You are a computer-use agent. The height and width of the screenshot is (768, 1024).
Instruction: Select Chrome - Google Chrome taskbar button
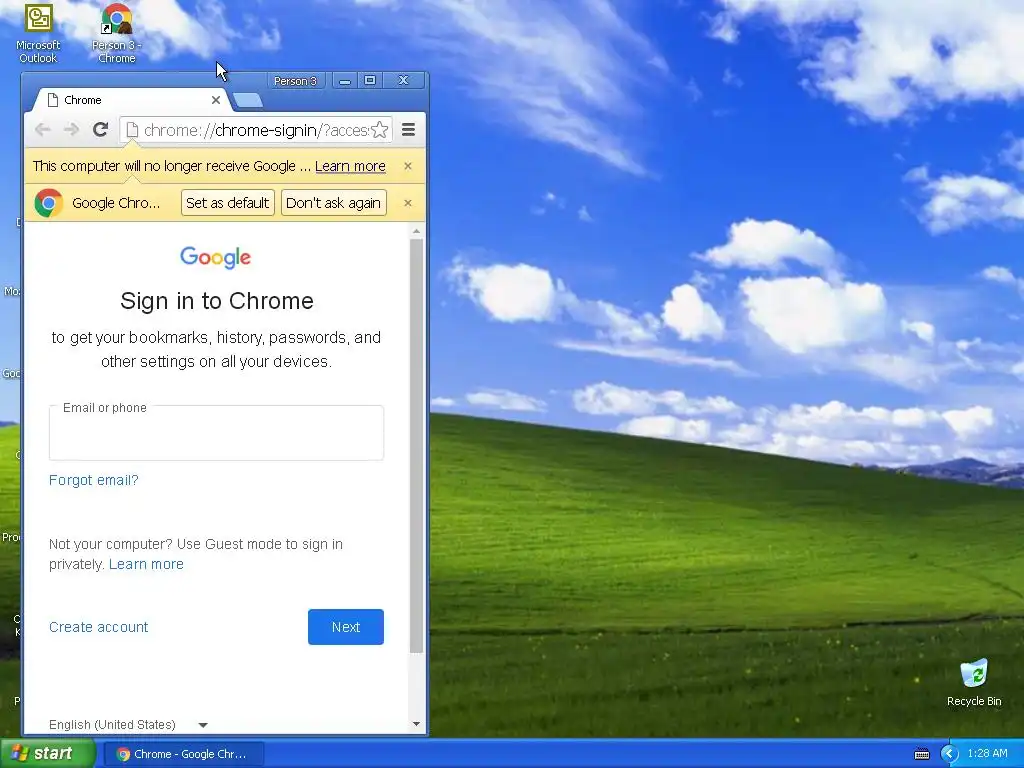pos(184,754)
